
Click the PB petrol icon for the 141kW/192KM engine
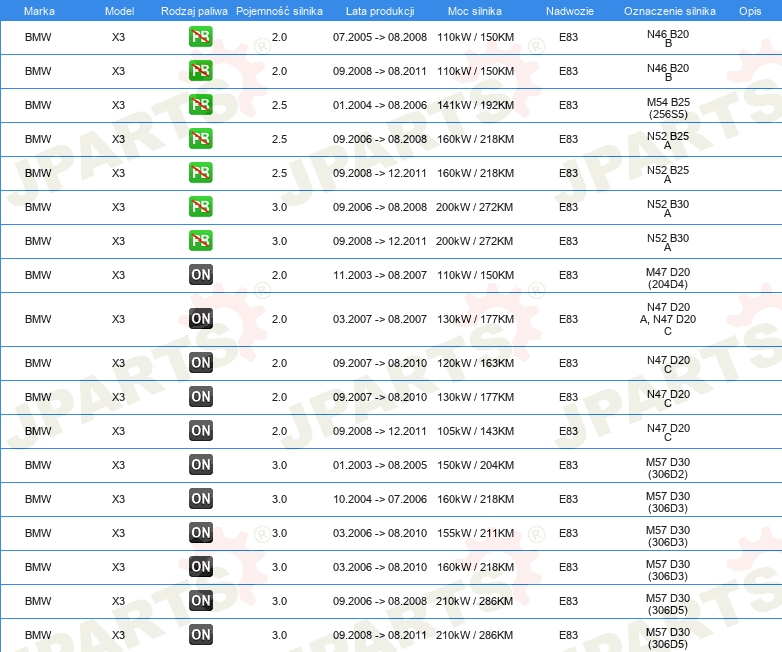pyautogui.click(x=201, y=105)
